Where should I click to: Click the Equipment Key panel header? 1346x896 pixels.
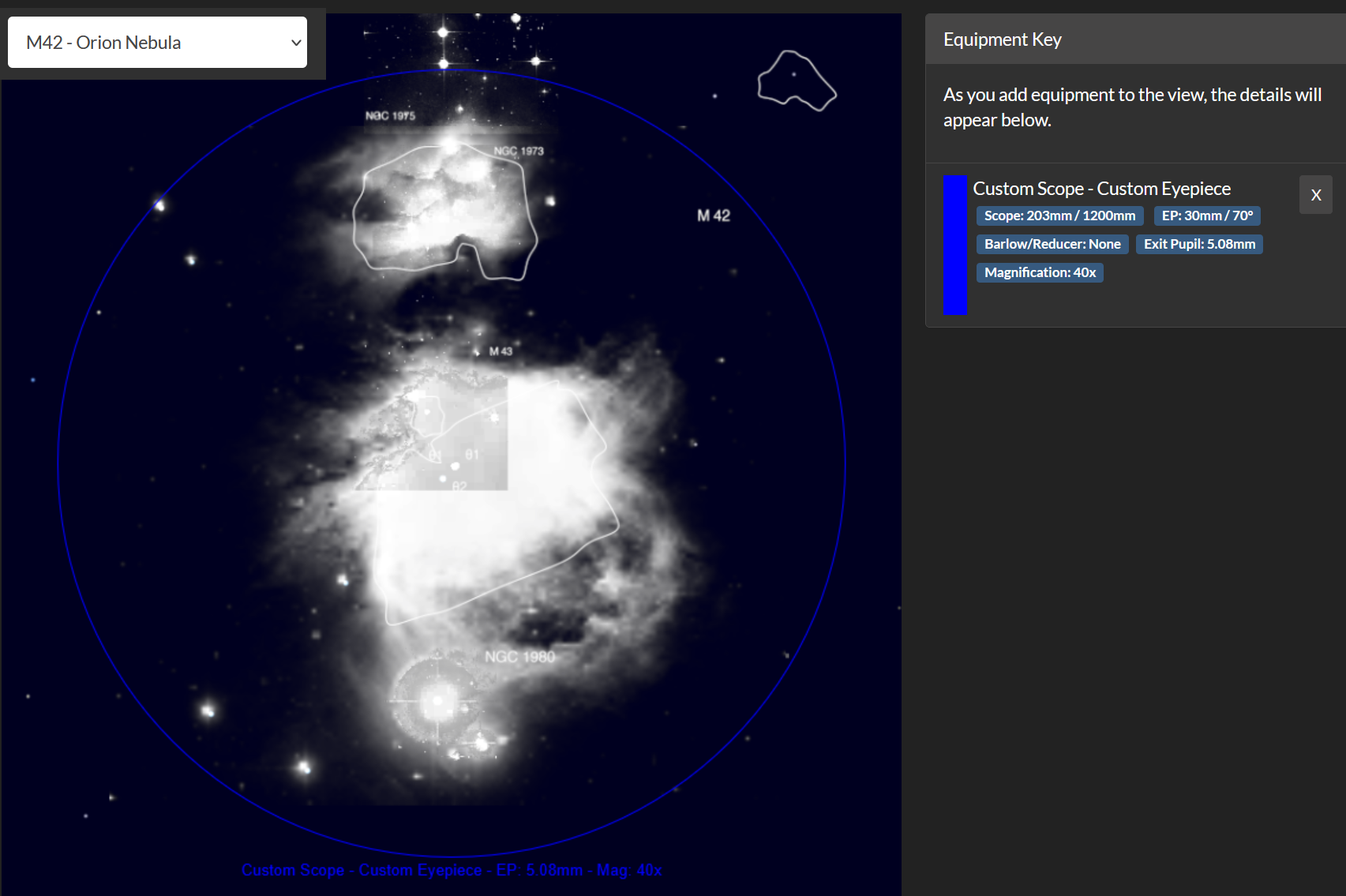coord(1135,39)
